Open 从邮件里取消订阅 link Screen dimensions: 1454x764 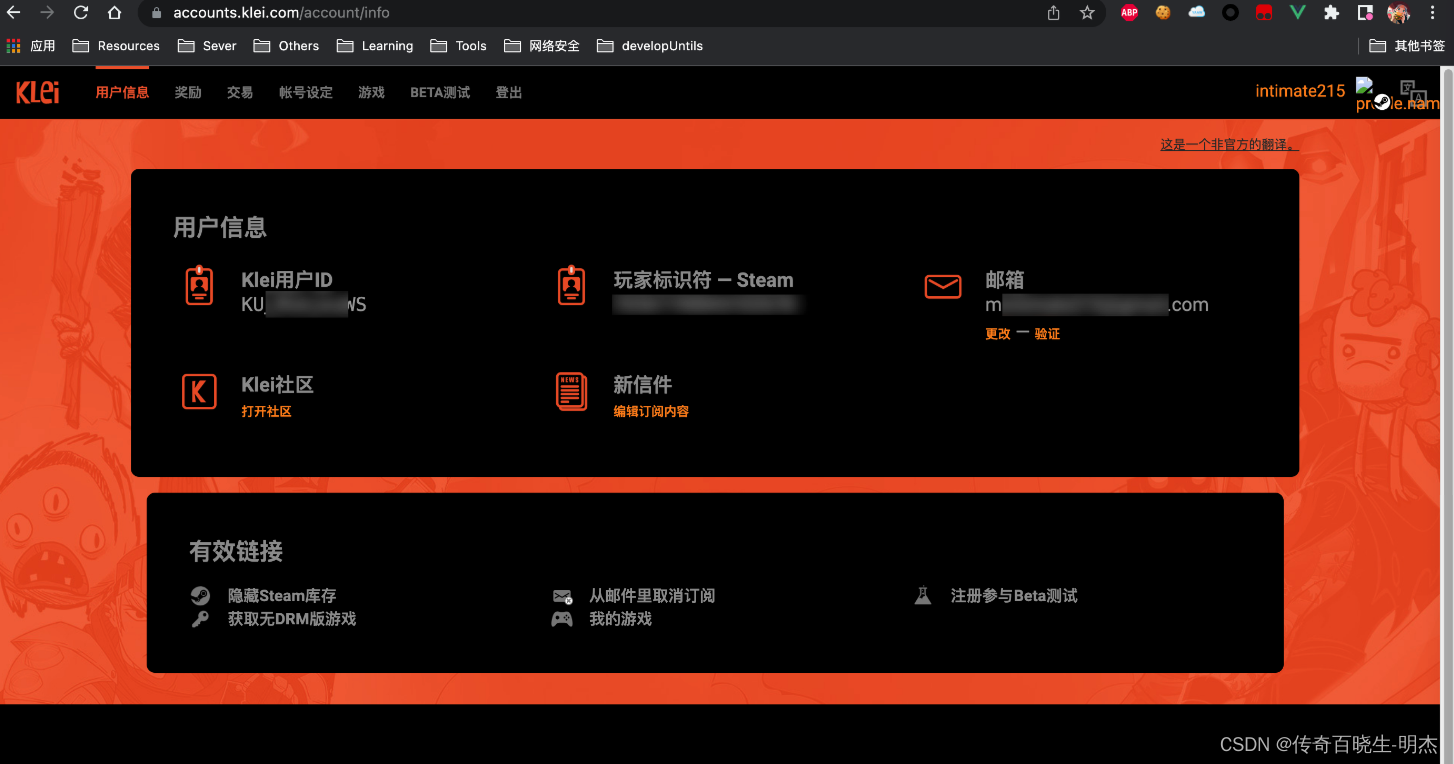click(x=652, y=596)
